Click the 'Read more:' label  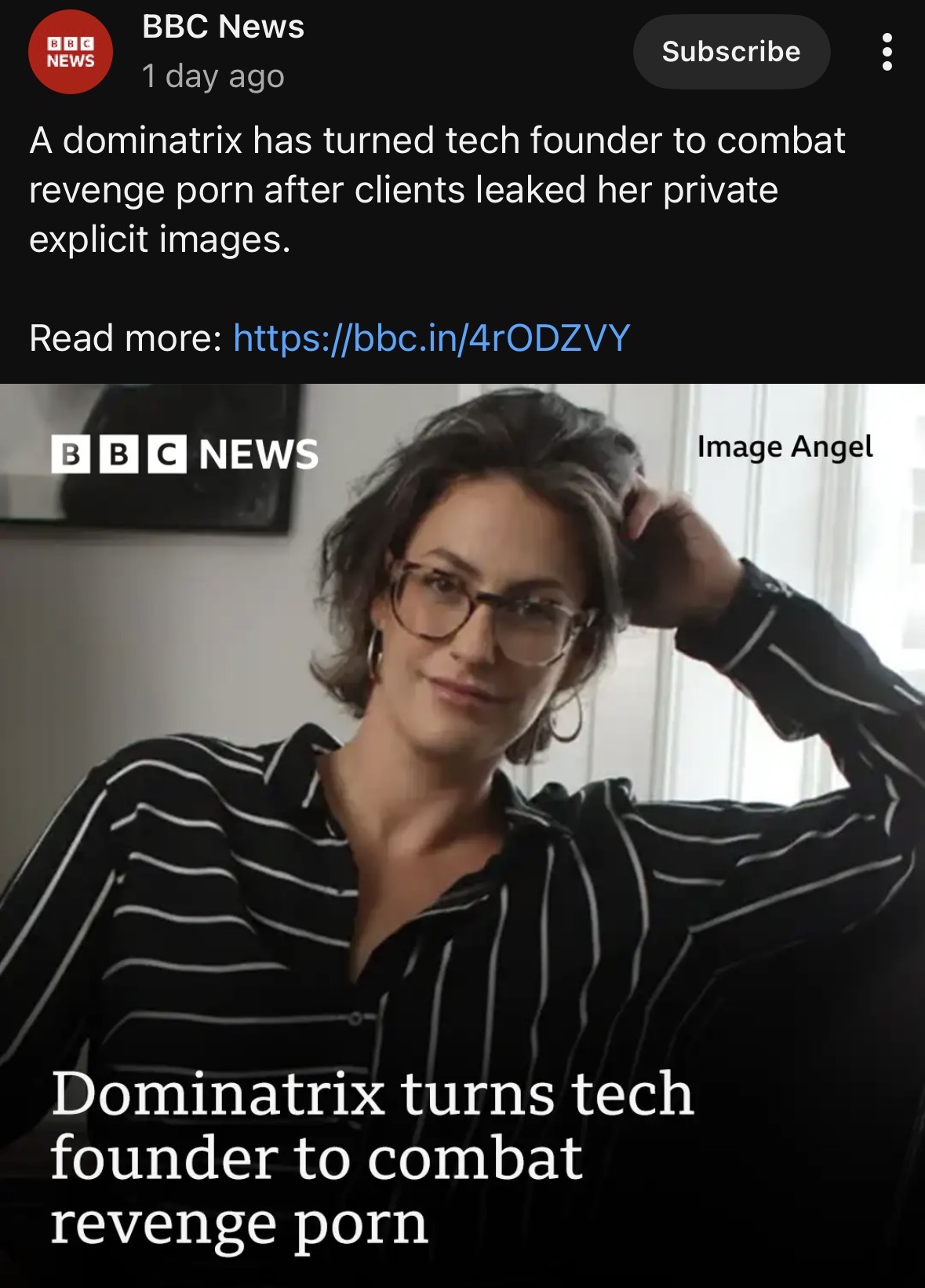[x=126, y=338]
